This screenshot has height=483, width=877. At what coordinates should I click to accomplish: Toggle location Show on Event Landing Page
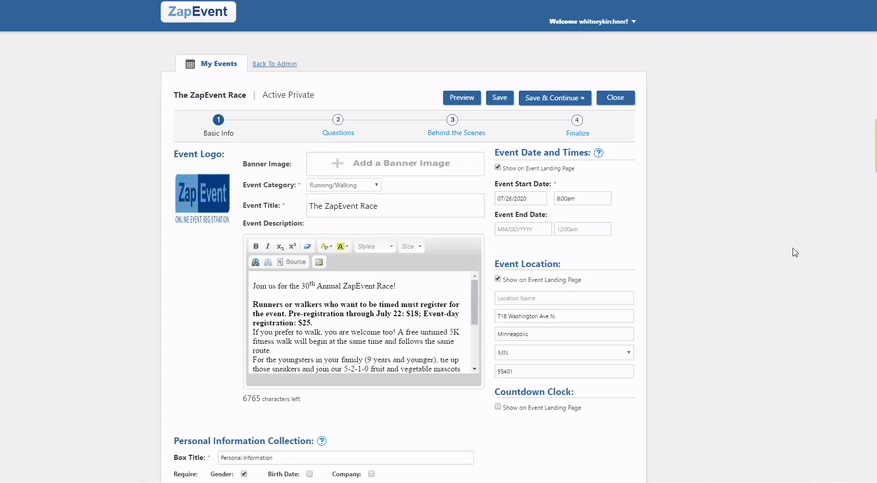(498, 278)
